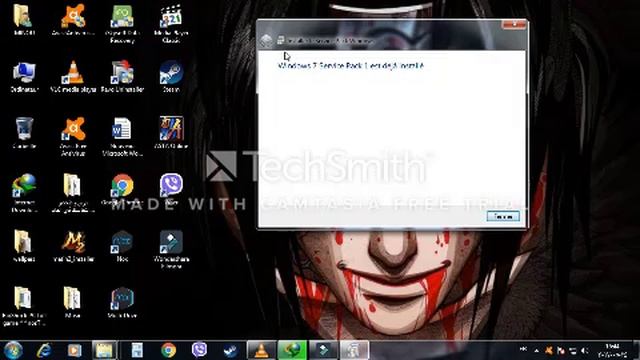Open the first Avast shortcut in top row
Image resolution: width=640 pixels, height=360 pixels.
coord(73,20)
